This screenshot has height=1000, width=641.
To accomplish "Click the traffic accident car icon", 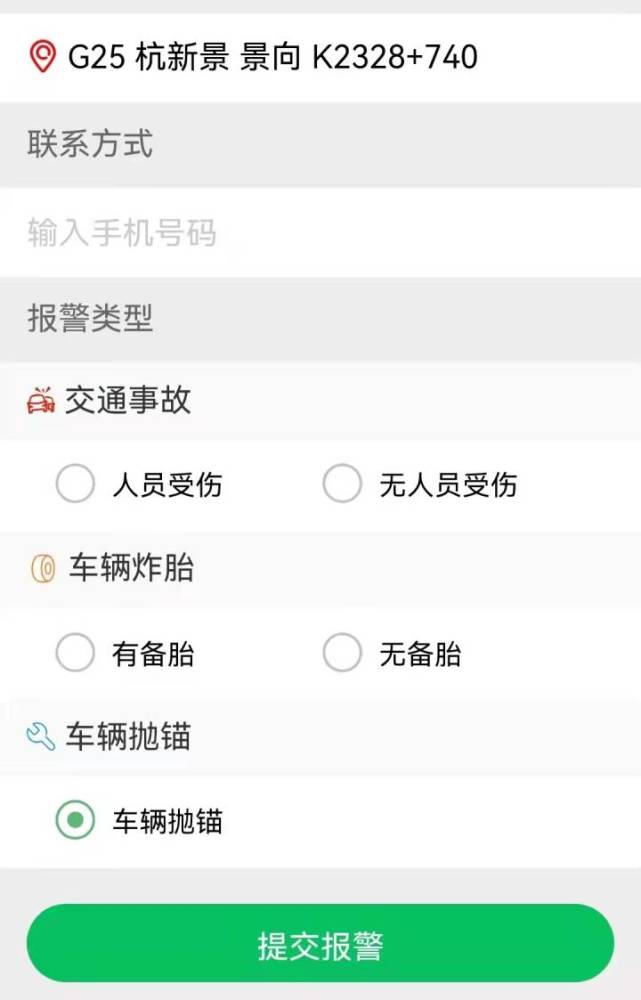I will click(41, 401).
